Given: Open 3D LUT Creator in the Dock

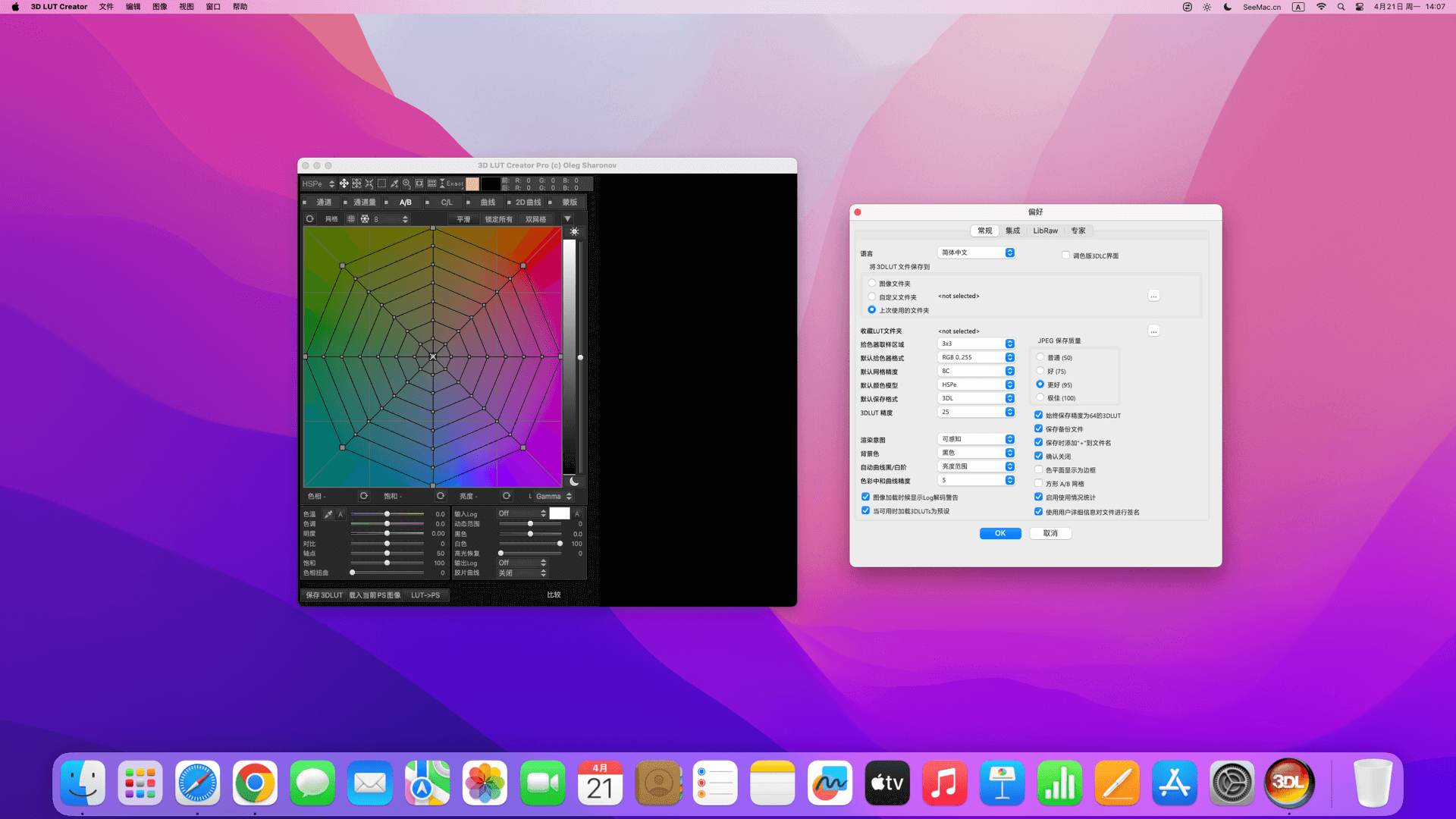Looking at the screenshot, I should click(1288, 782).
